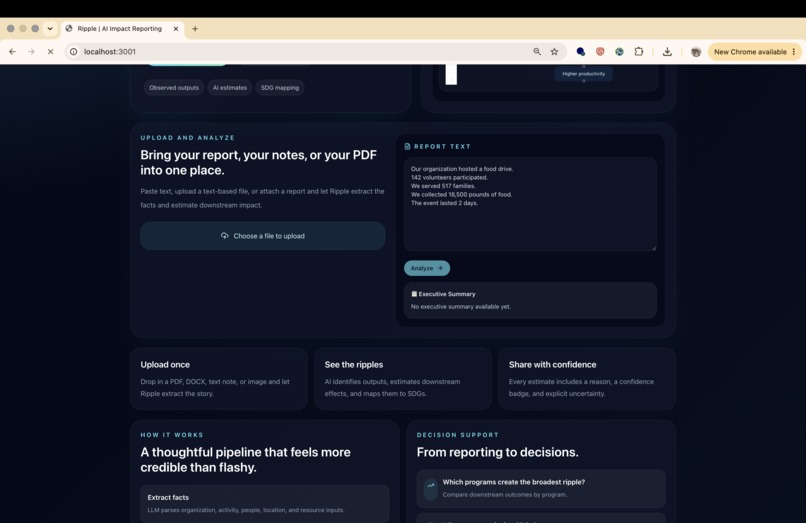The height and width of the screenshot is (523, 806).
Task: Open the red swirl extension icon
Action: click(600, 51)
